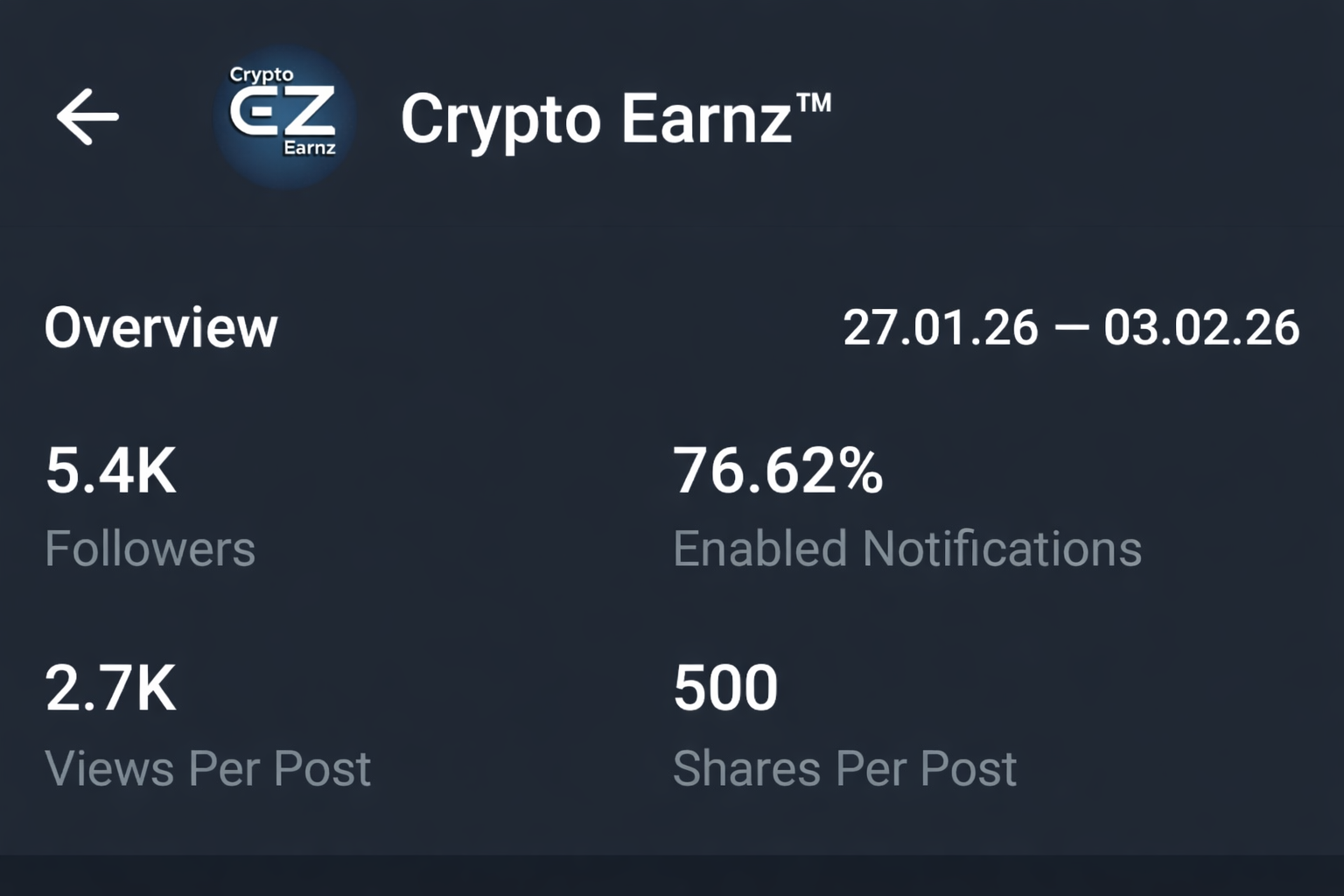Image resolution: width=1344 pixels, height=896 pixels.
Task: Select the 2.7K Views Per Post value
Action: point(112,688)
